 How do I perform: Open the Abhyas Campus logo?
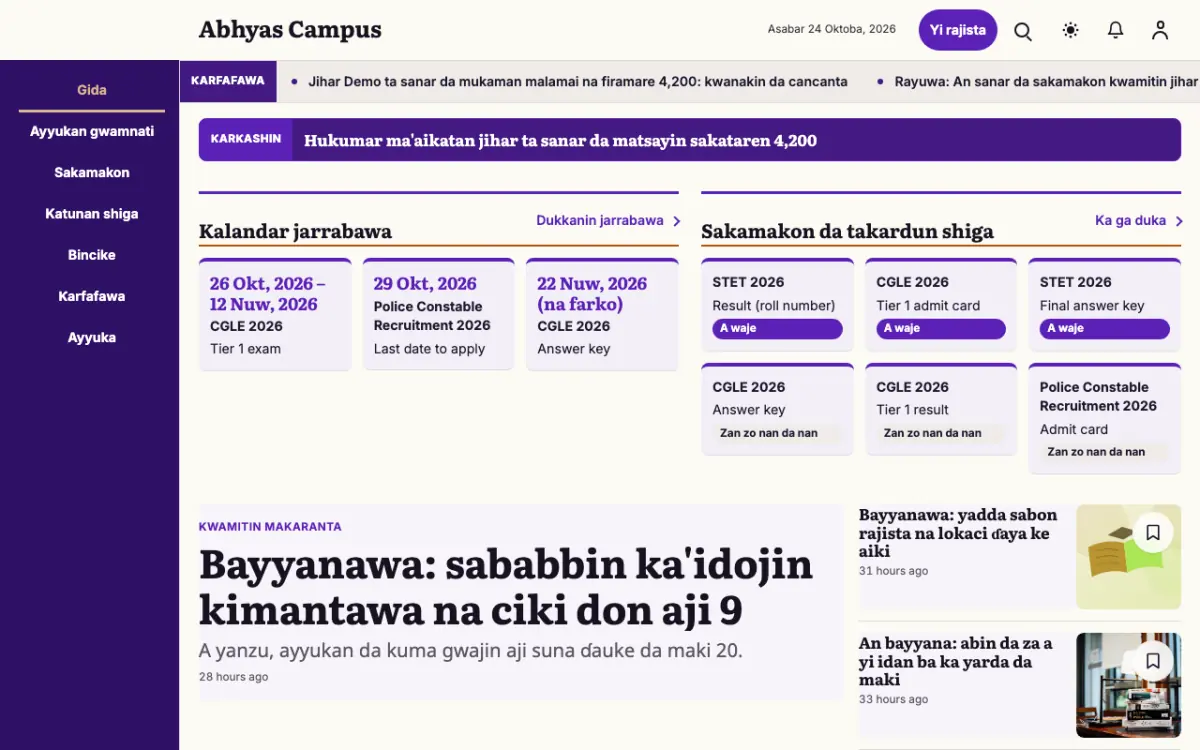[x=290, y=30]
